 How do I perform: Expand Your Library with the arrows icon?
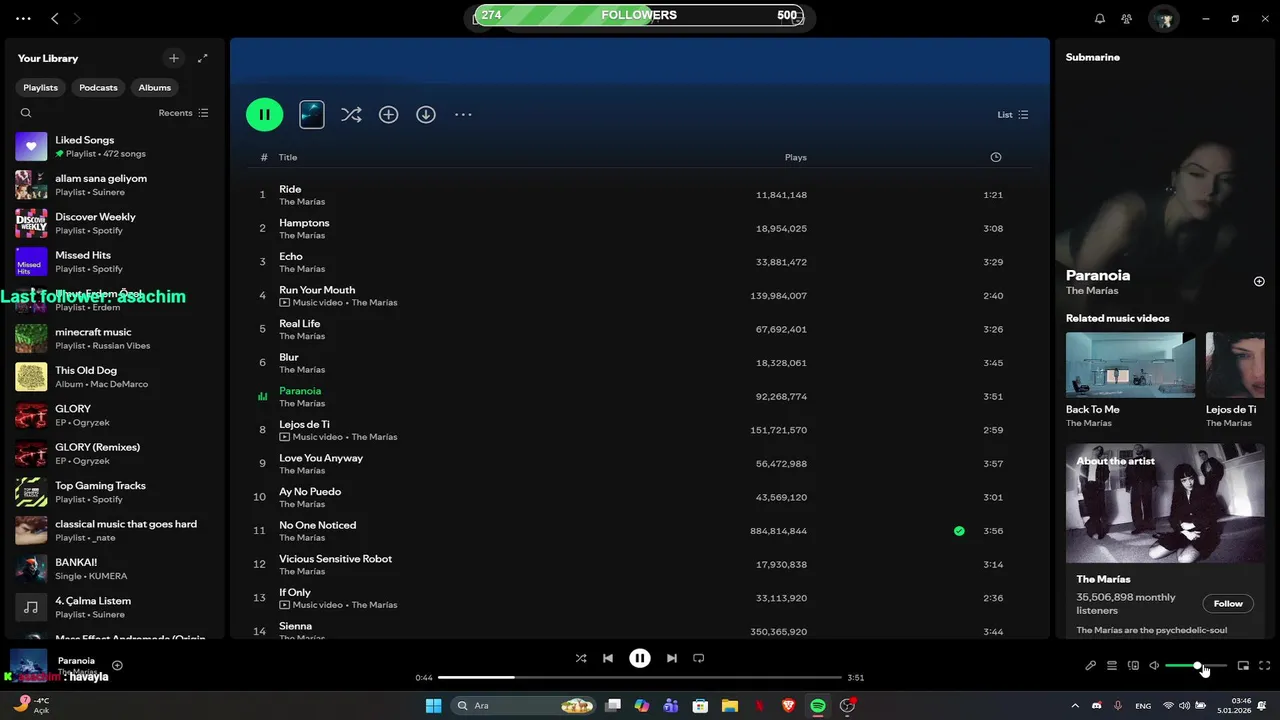[203, 58]
